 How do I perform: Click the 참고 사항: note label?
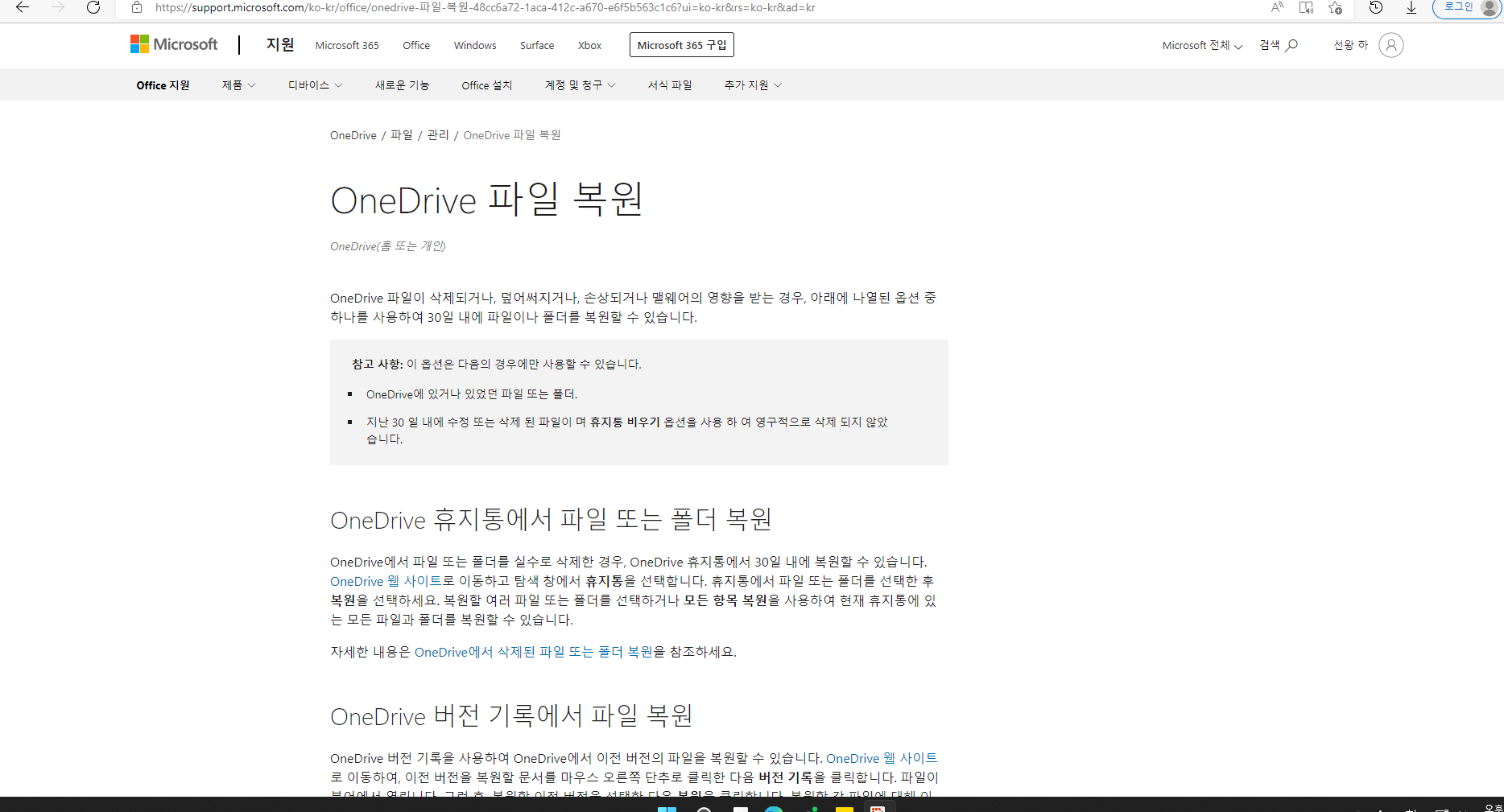point(378,365)
